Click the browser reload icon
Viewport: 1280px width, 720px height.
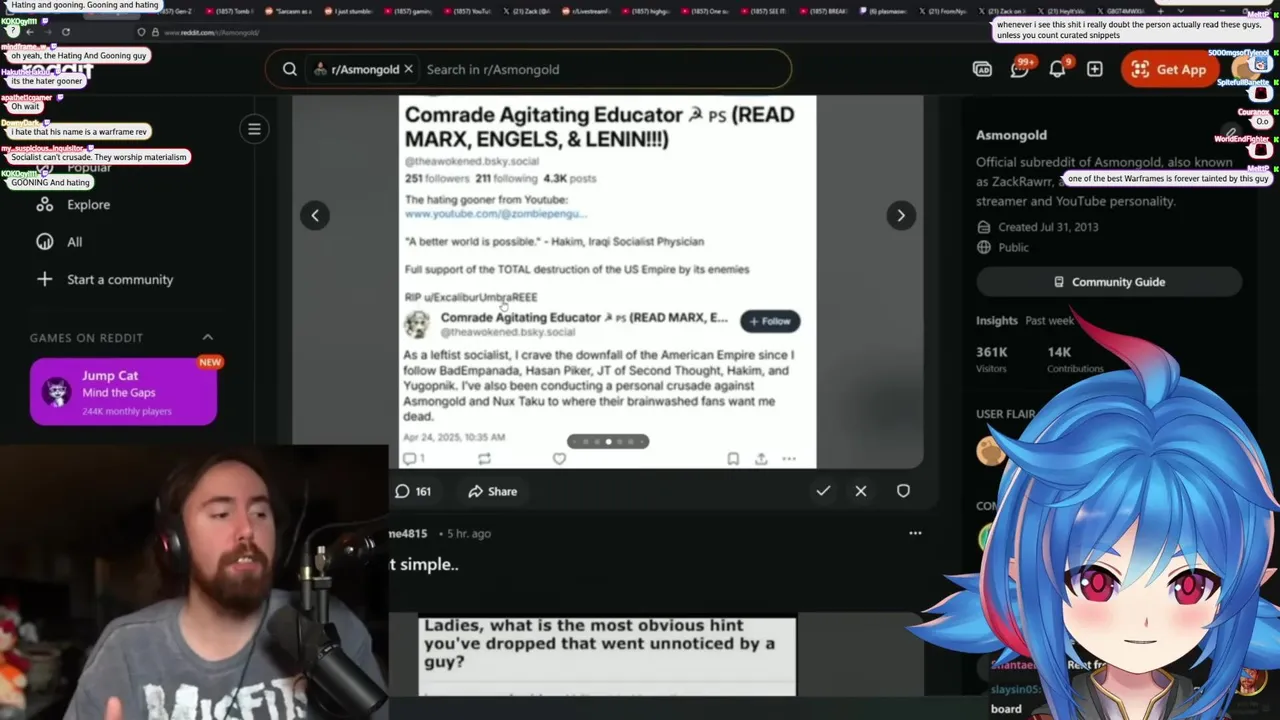tap(66, 32)
